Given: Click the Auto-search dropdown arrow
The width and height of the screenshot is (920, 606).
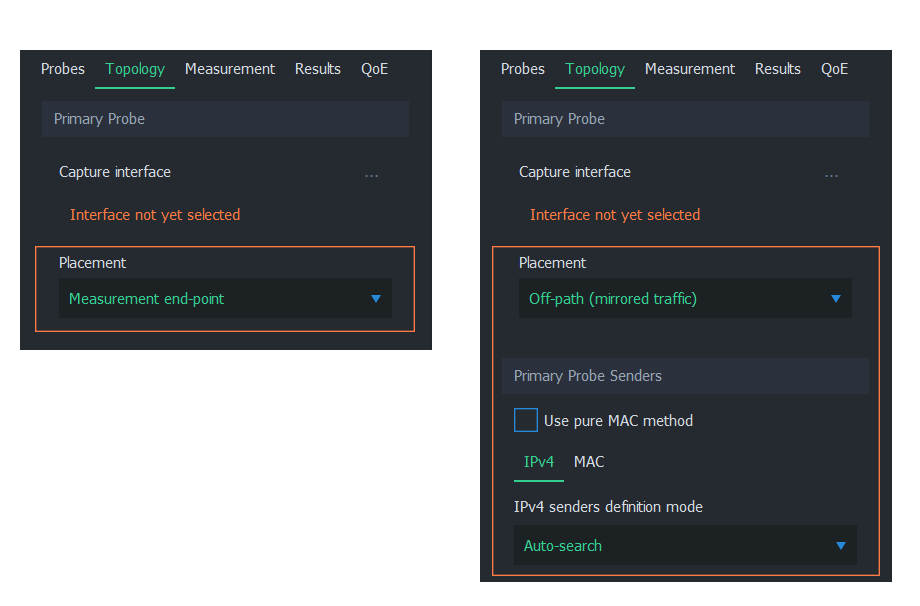Looking at the screenshot, I should click(841, 546).
